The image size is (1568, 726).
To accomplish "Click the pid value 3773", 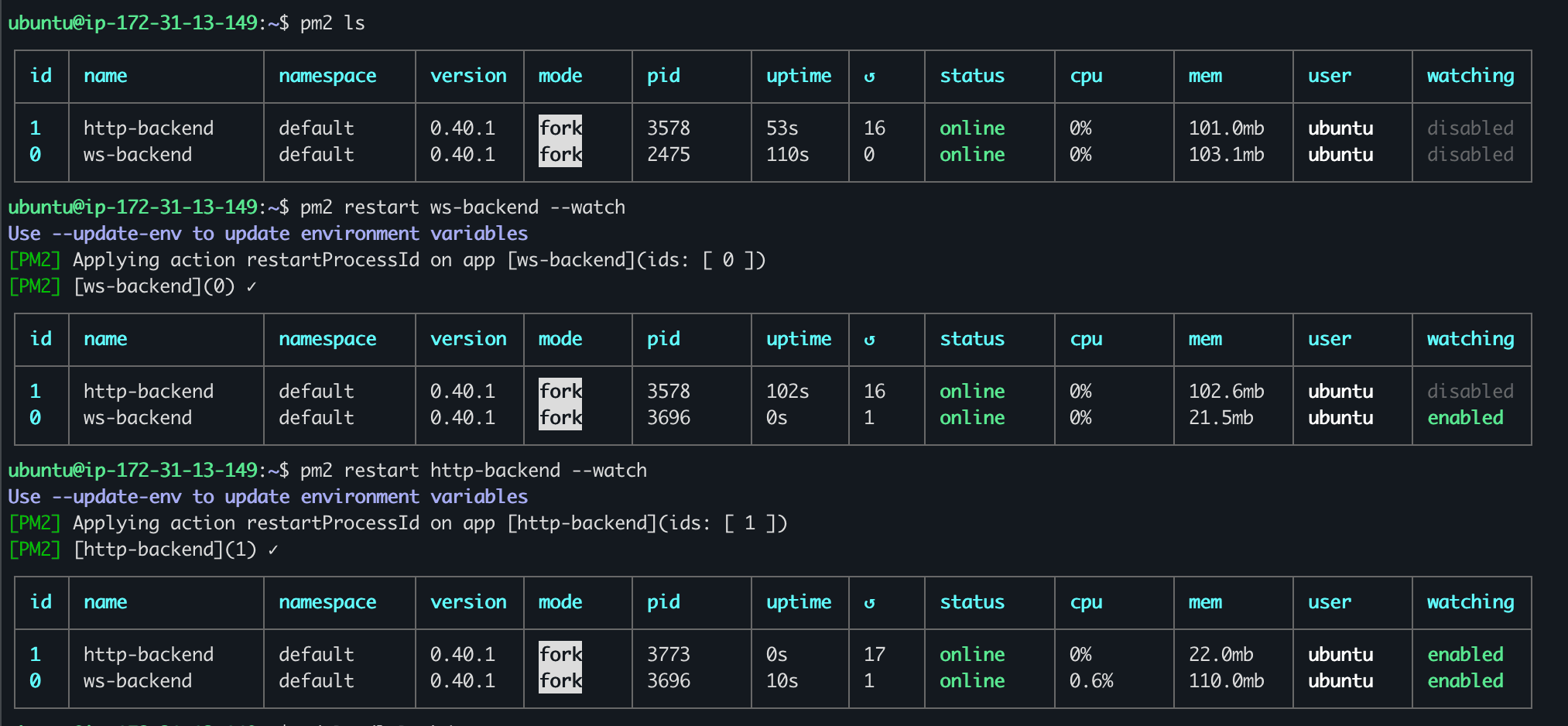I will (x=668, y=654).
